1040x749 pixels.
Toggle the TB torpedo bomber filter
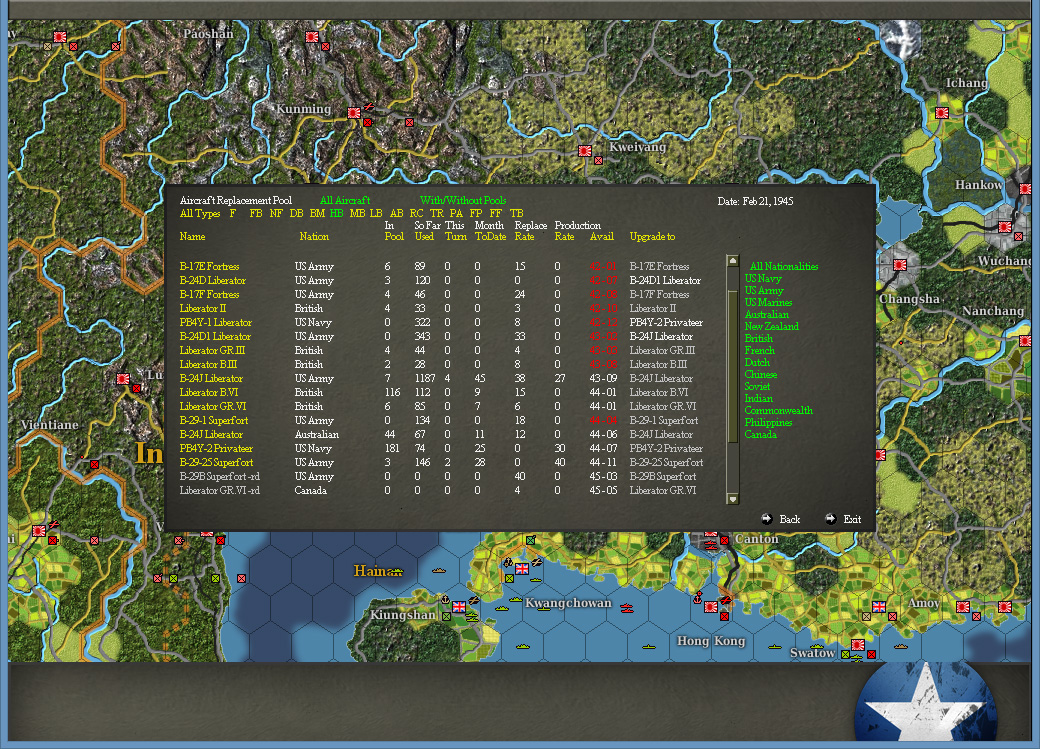[x=517, y=213]
